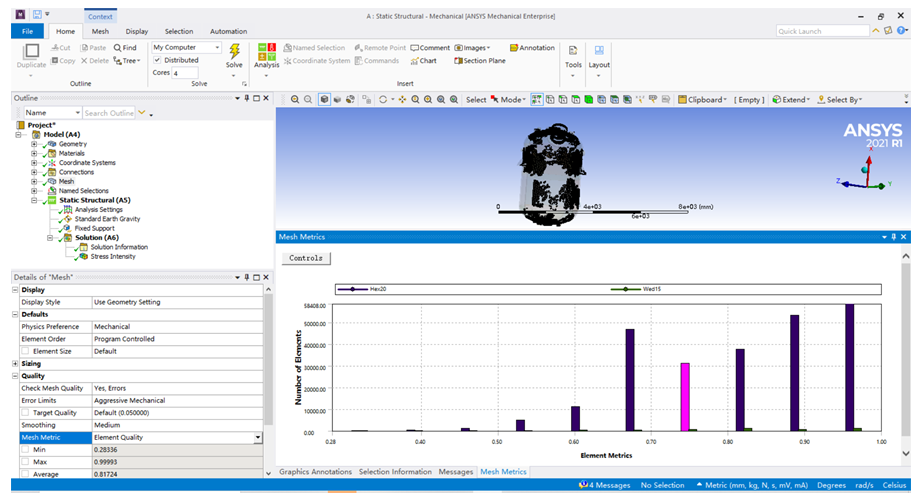Expand the Sizing section in Details
The height and width of the screenshot is (500, 916).
point(15,363)
